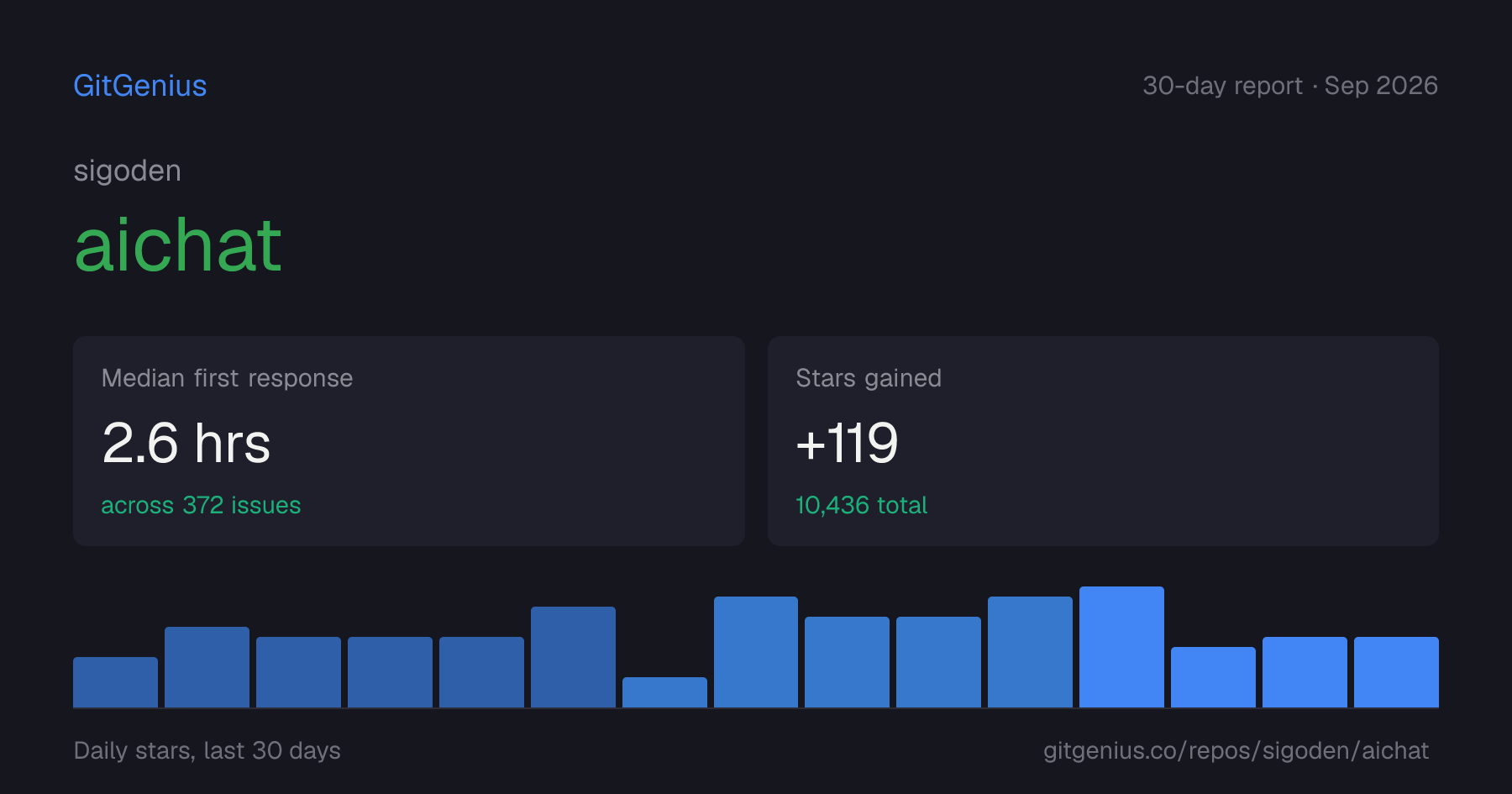Select the Daily stars, last 30 days caption
This screenshot has height=794, width=1512.
coord(207,750)
